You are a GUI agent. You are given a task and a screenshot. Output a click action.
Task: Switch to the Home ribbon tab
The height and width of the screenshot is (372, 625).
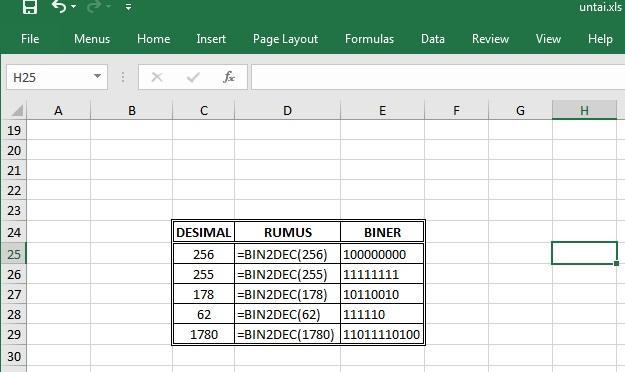(153, 39)
